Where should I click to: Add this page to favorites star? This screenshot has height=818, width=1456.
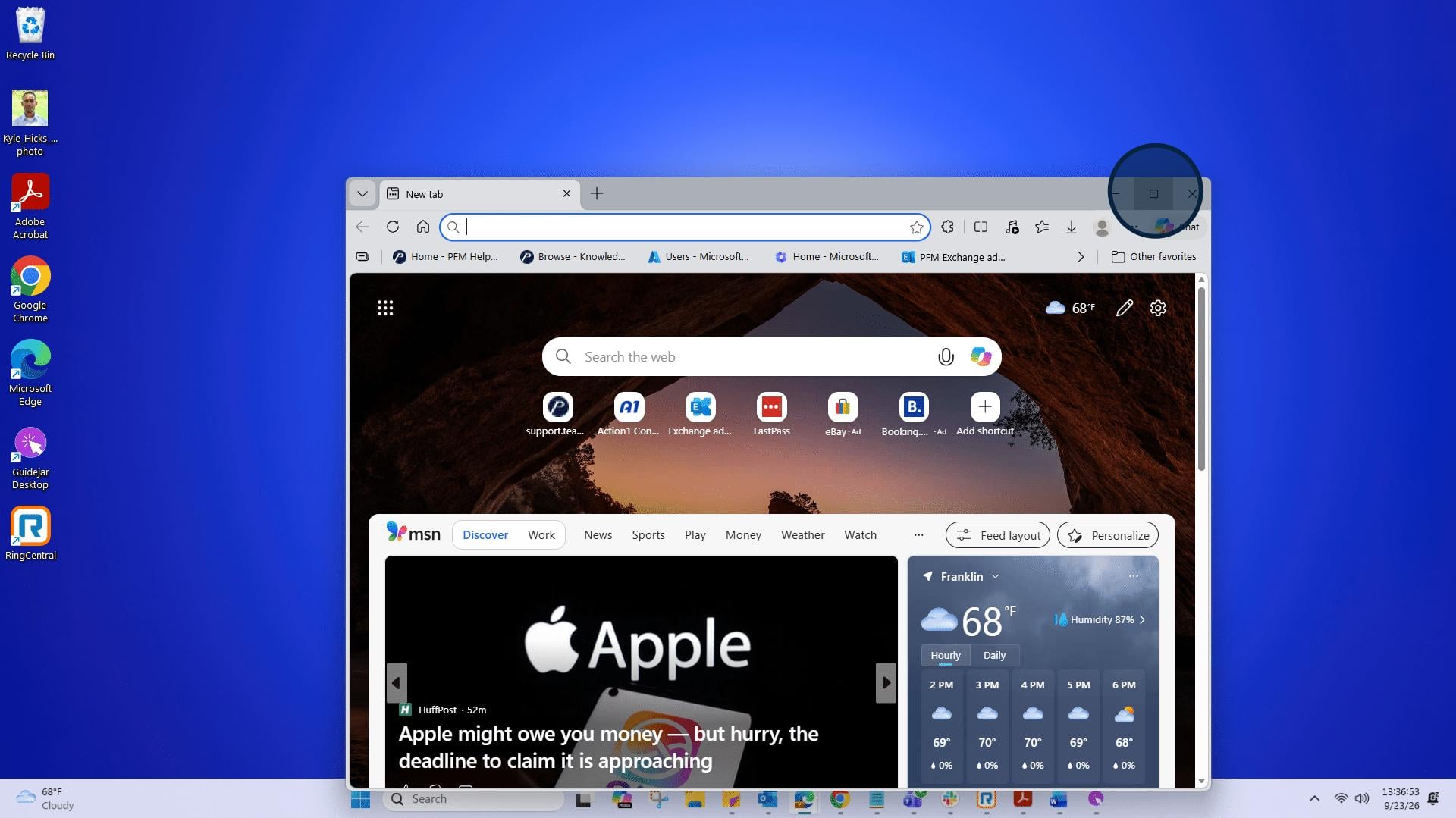(917, 227)
